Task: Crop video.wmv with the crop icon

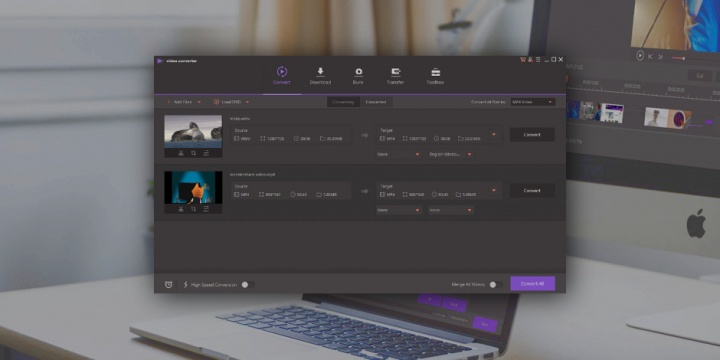Action: [x=193, y=153]
